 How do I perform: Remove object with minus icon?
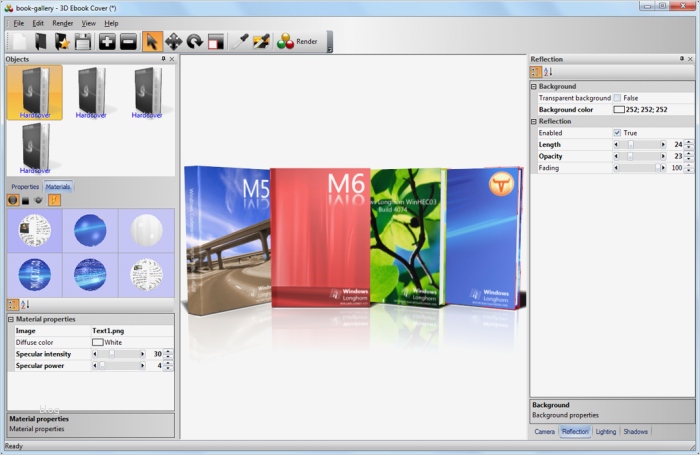click(129, 42)
